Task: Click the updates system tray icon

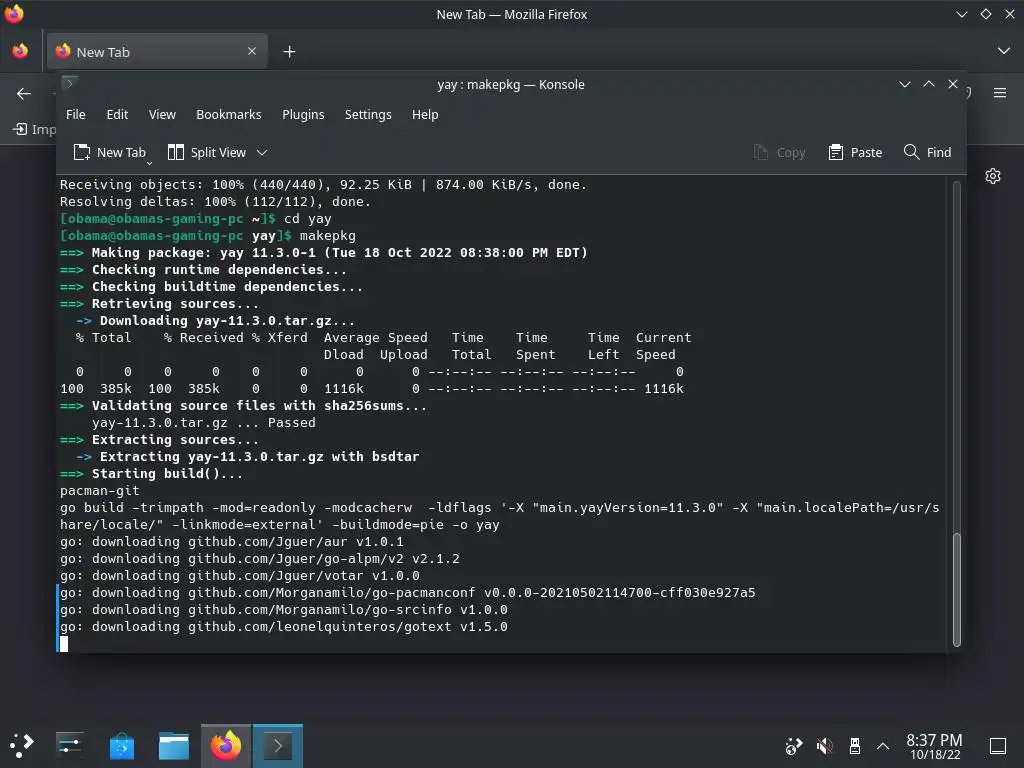Action: [794, 746]
